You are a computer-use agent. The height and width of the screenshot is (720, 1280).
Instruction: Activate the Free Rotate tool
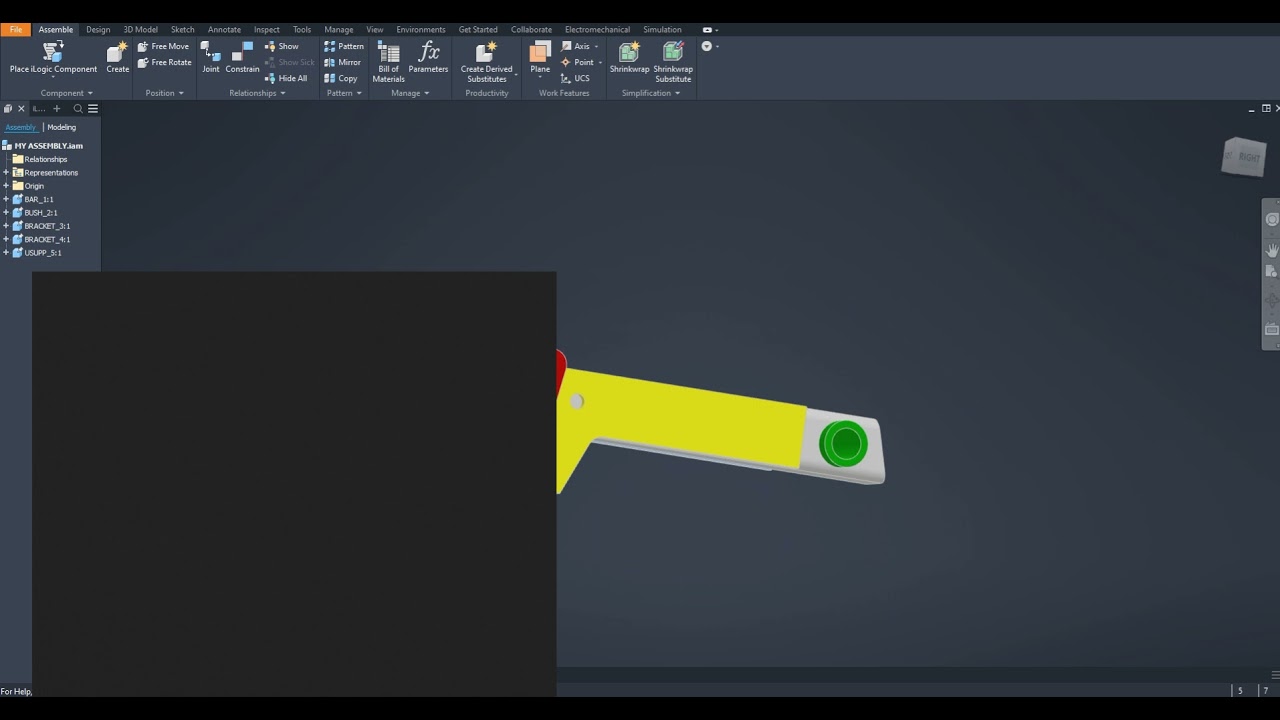tap(164, 62)
